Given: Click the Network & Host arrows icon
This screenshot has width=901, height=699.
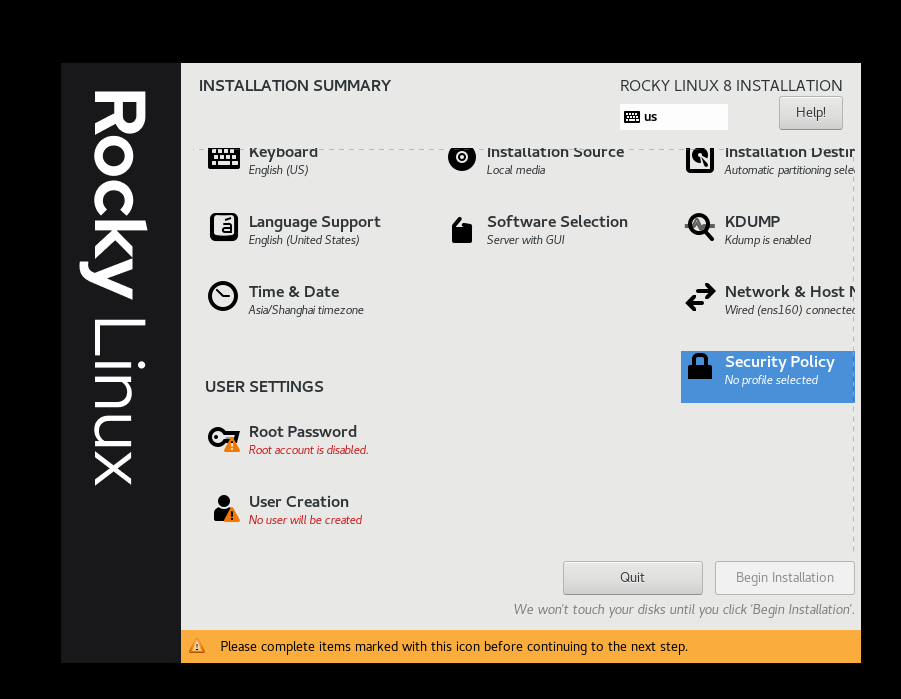Looking at the screenshot, I should click(700, 297).
